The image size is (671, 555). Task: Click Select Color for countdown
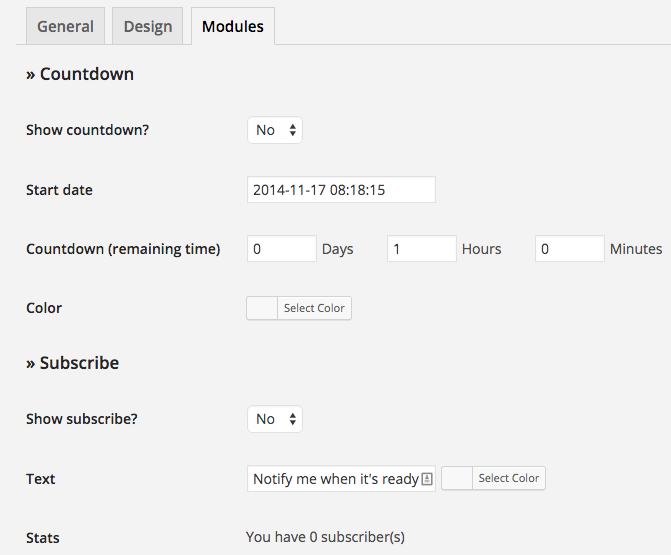315,308
